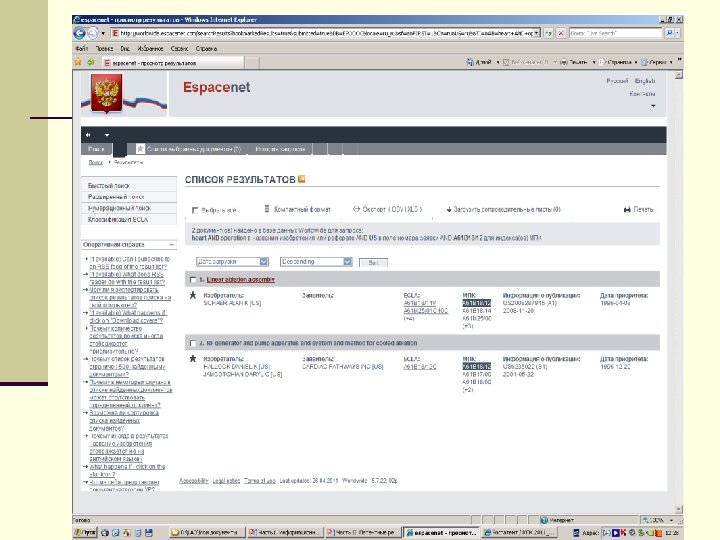This screenshot has height=540, width=720.
Task: Click star icon for RF generator and pump result
Action: click(x=193, y=359)
